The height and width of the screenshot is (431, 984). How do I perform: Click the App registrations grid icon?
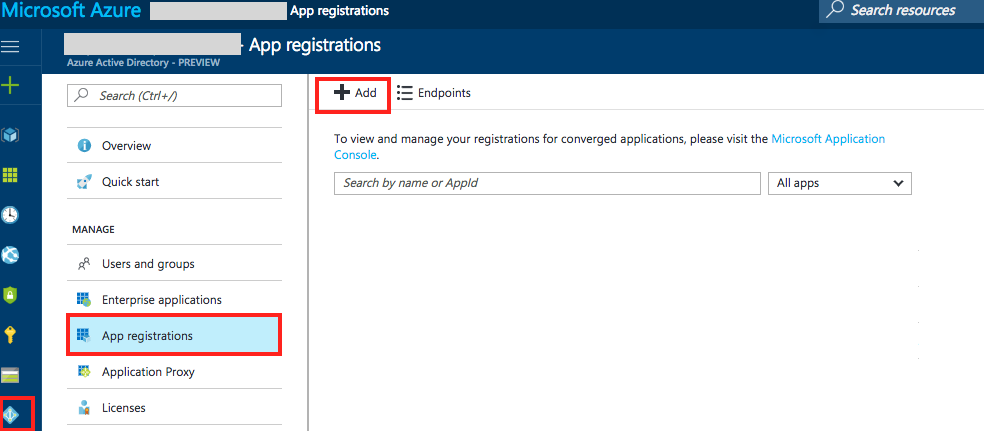pyautogui.click(x=84, y=336)
